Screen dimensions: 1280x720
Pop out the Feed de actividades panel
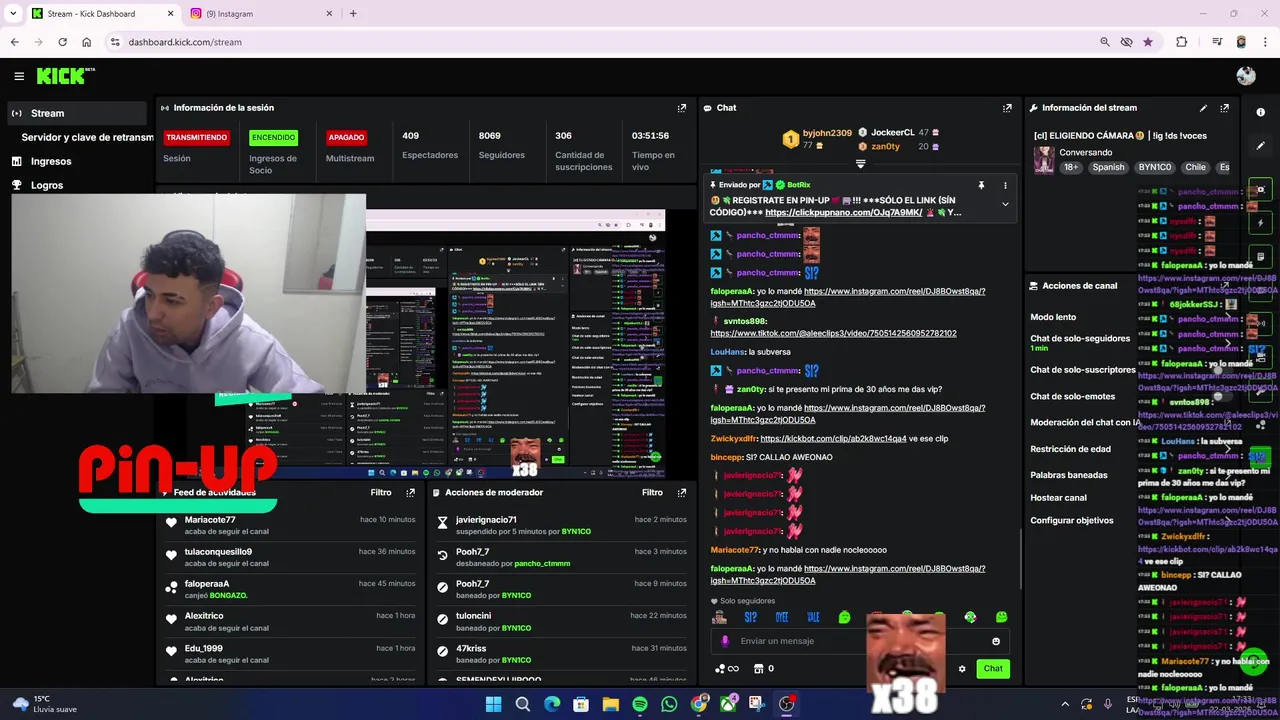pos(410,493)
